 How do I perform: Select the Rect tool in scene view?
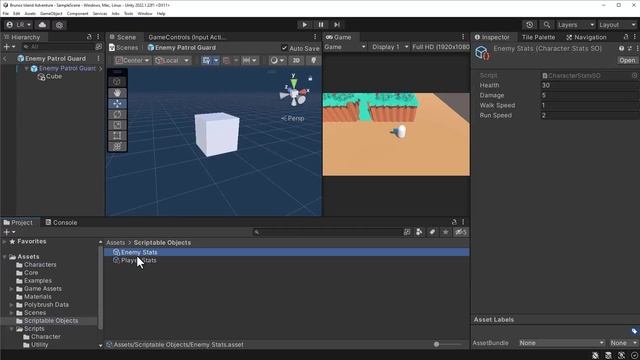click(117, 136)
